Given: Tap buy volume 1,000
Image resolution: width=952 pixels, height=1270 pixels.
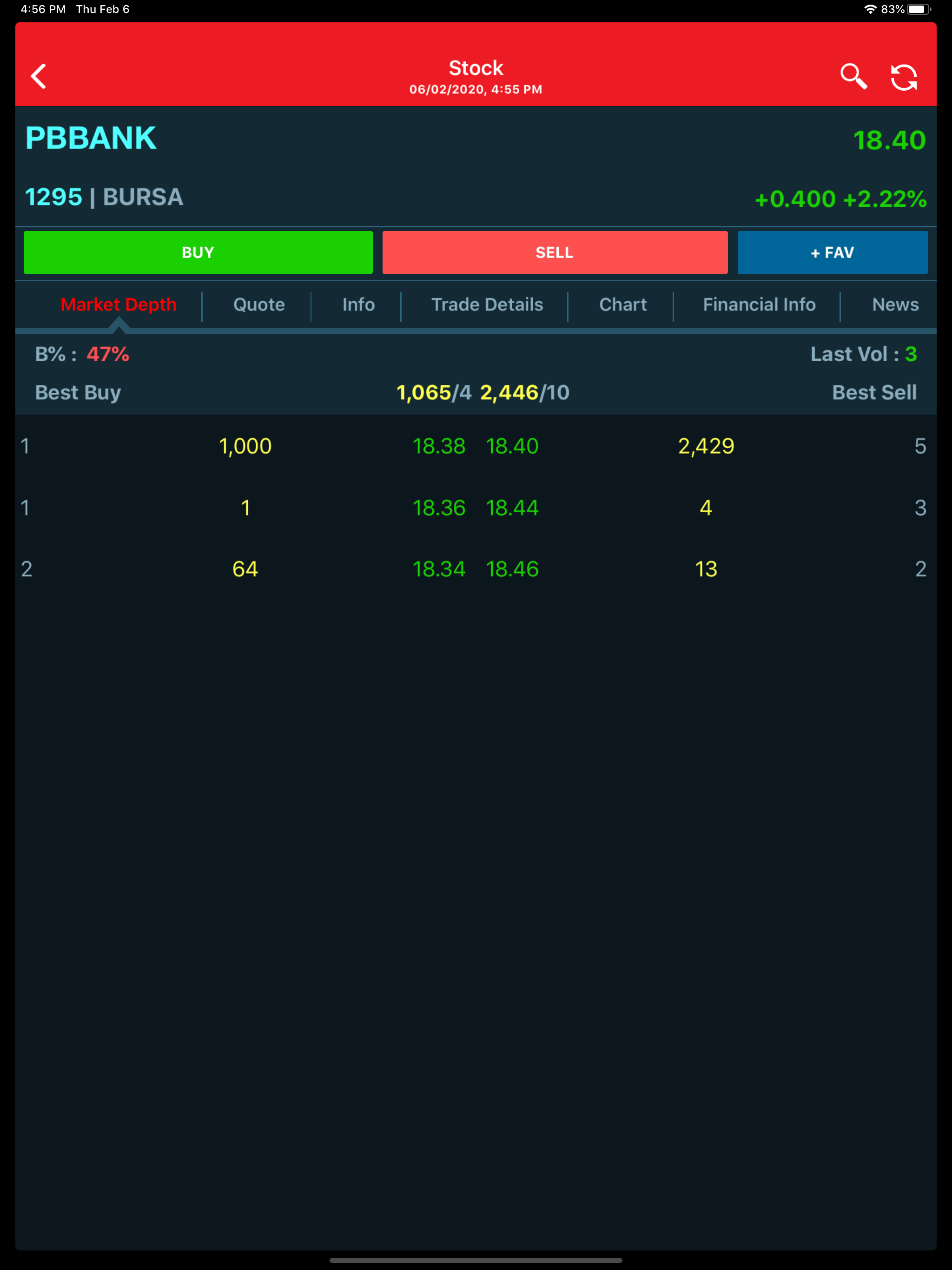Looking at the screenshot, I should pyautogui.click(x=245, y=446).
